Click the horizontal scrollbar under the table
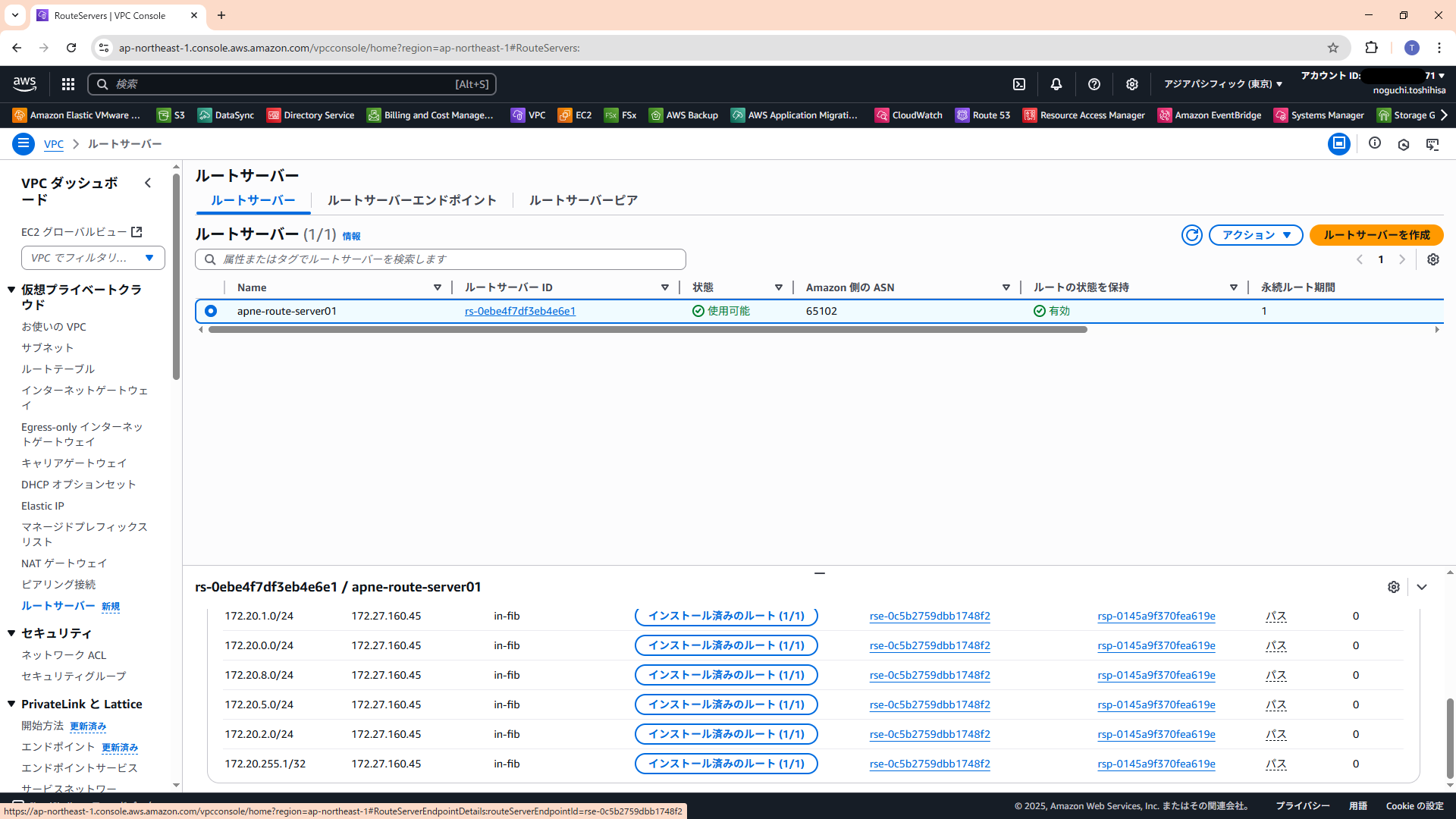This screenshot has width=1456, height=819. [648, 330]
